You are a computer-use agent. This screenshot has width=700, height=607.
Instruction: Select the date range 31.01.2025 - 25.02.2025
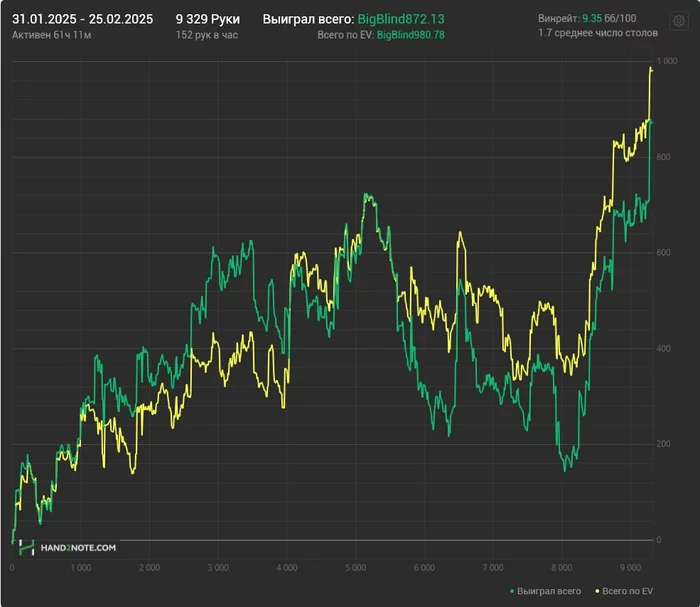coord(82,18)
